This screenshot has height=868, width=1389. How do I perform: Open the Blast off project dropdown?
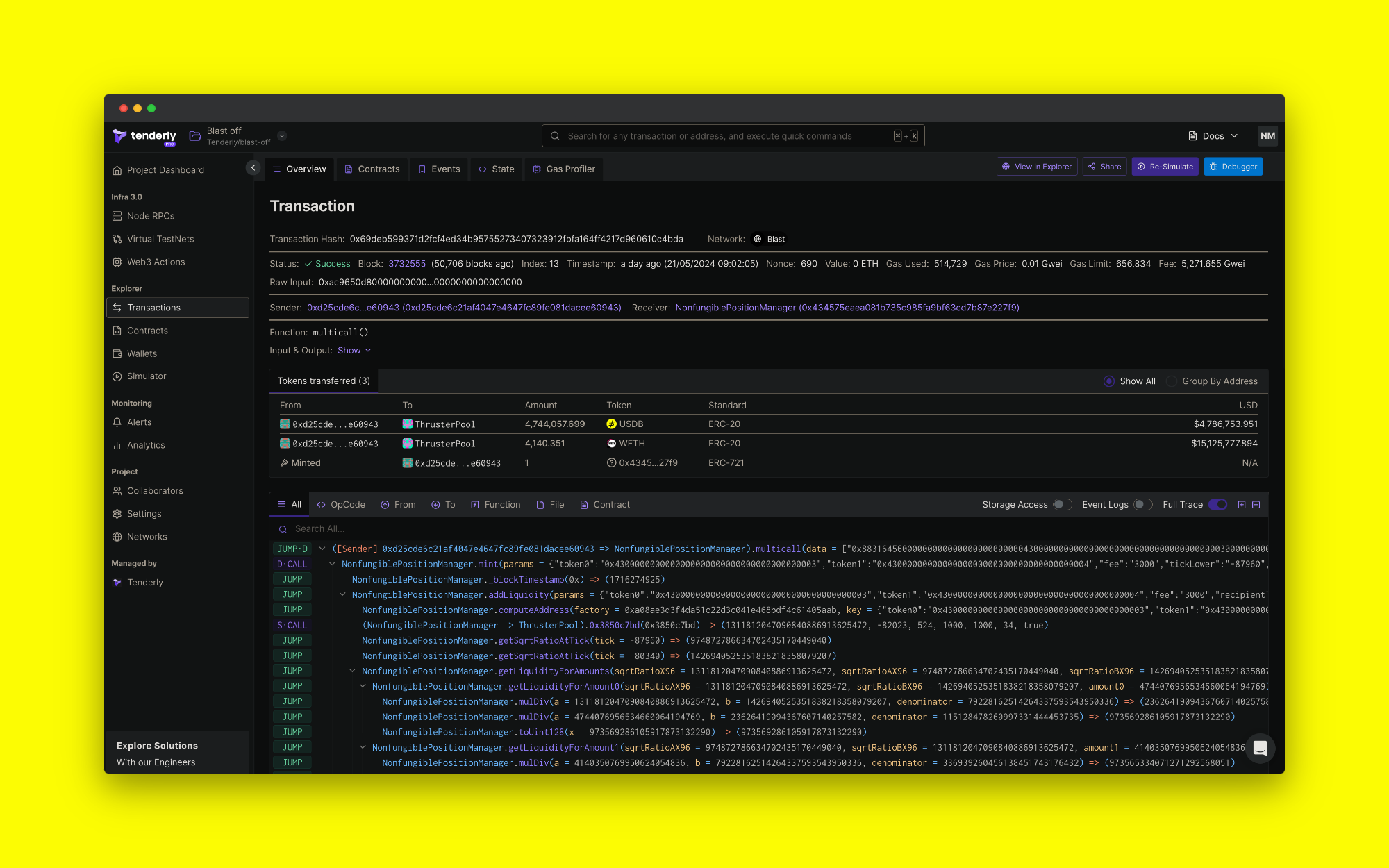coord(282,136)
